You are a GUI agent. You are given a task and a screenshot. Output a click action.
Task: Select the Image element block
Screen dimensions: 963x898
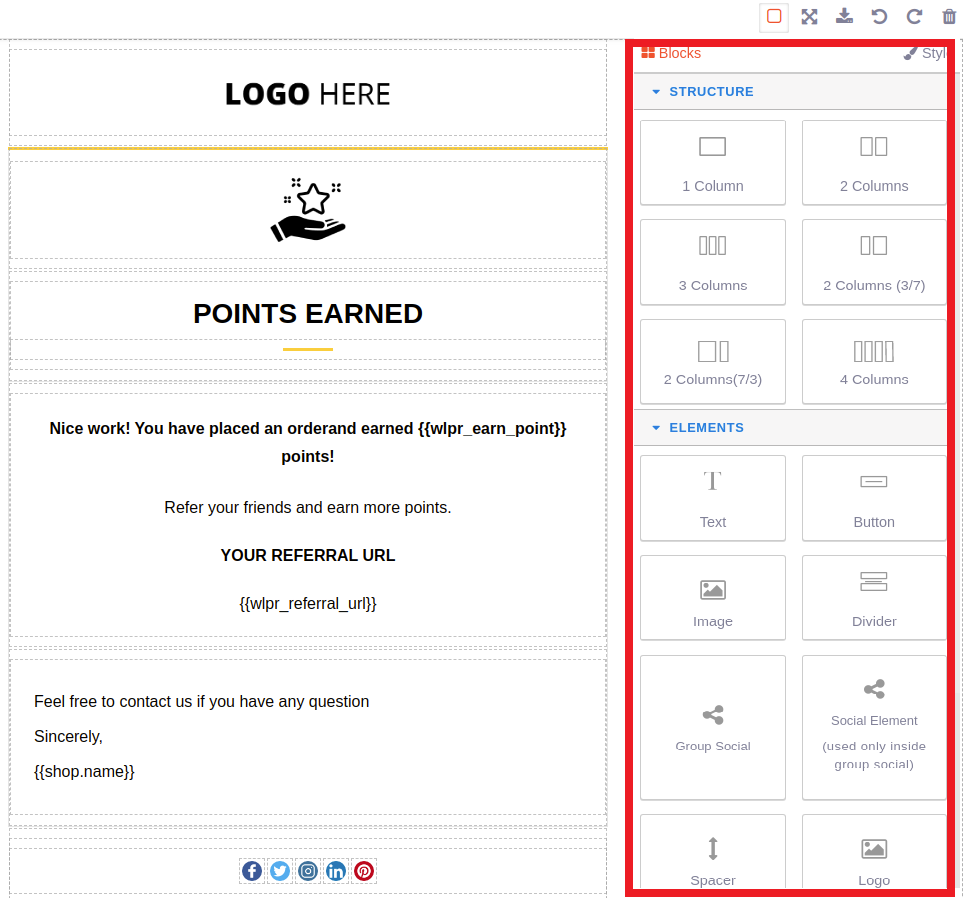pyautogui.click(x=712, y=597)
